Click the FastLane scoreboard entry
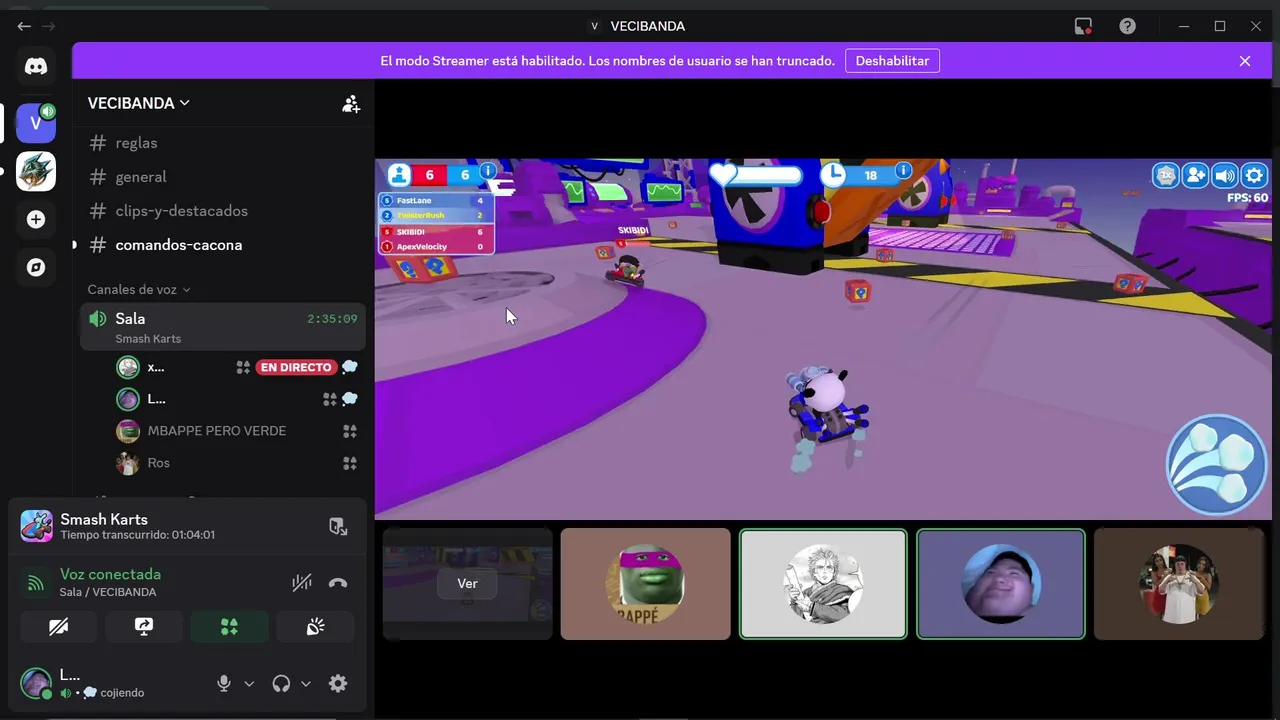1280x720 pixels. 437,201
